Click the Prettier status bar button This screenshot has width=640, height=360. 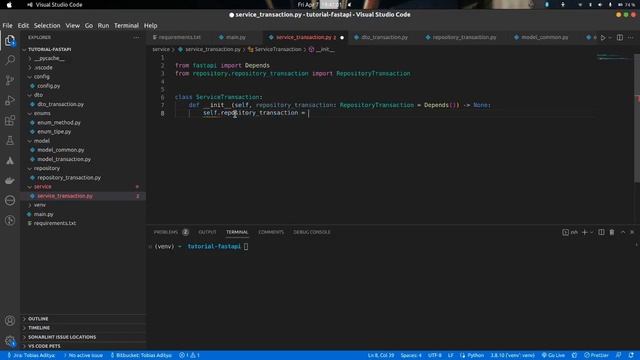click(x=596, y=355)
